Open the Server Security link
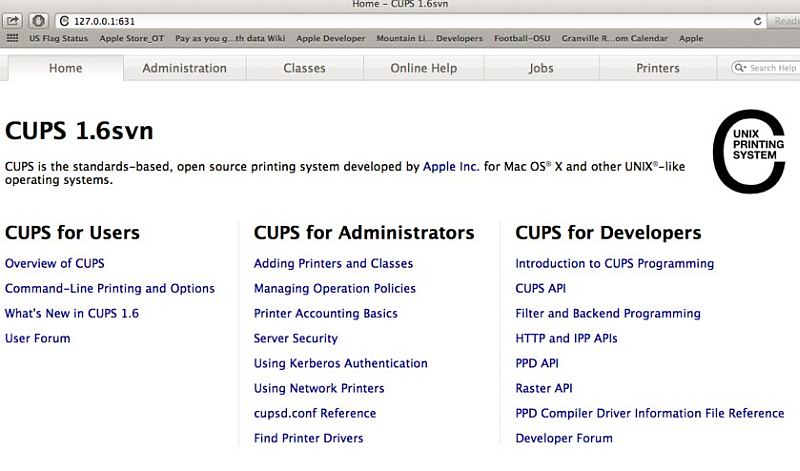The image size is (800, 471). (x=296, y=338)
